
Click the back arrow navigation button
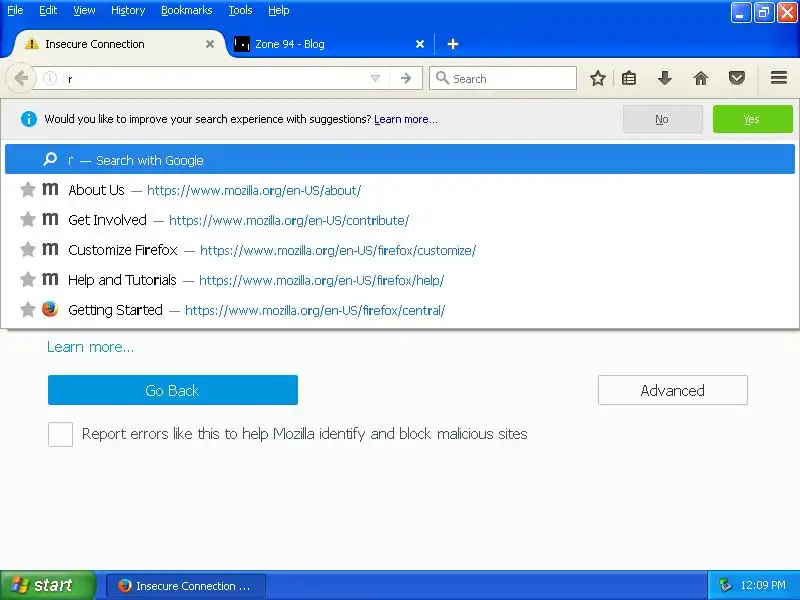coord(21,79)
